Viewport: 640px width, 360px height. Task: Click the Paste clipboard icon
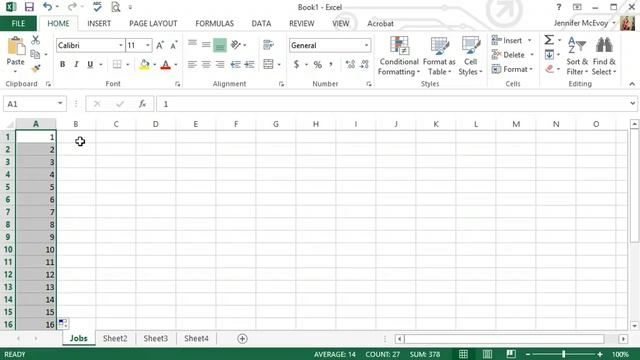[16, 46]
